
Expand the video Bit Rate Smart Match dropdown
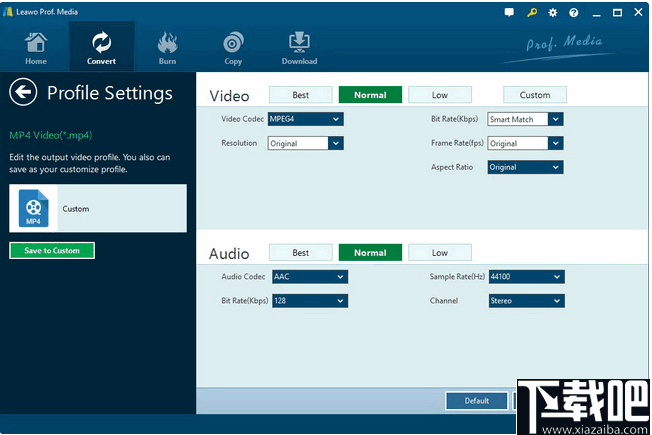click(556, 119)
